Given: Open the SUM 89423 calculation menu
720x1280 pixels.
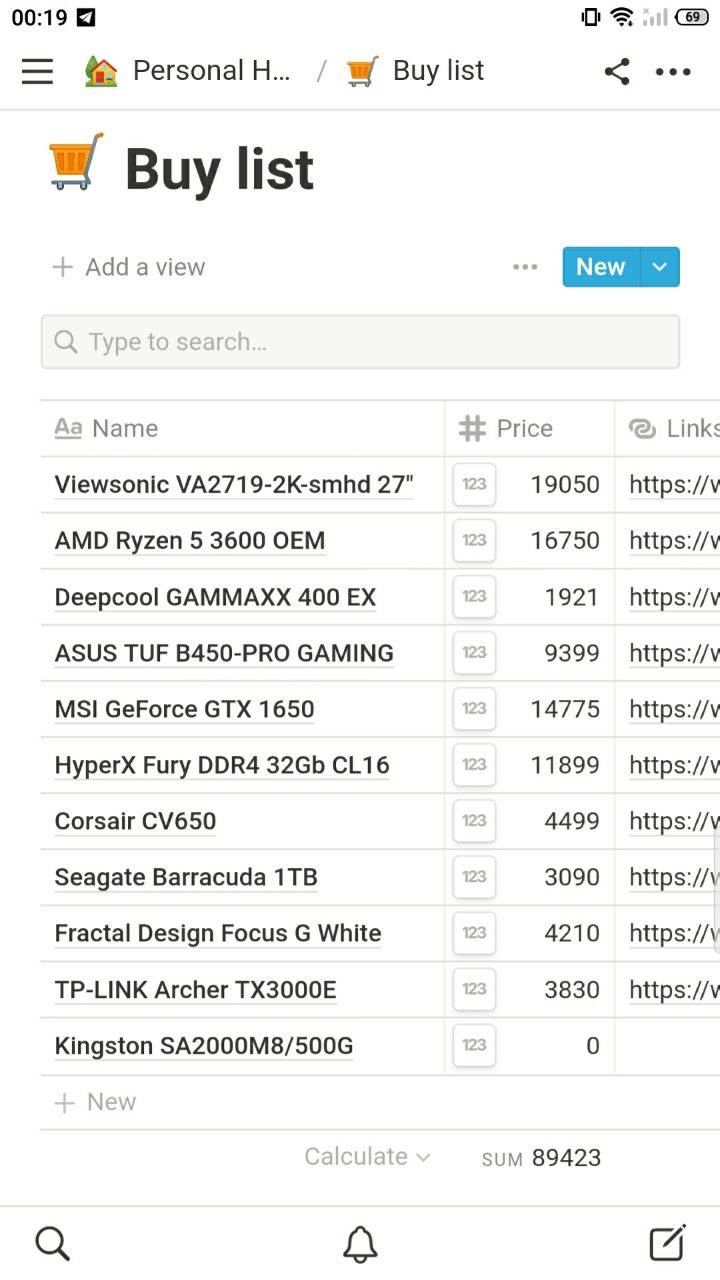Looking at the screenshot, I should coord(541,1158).
